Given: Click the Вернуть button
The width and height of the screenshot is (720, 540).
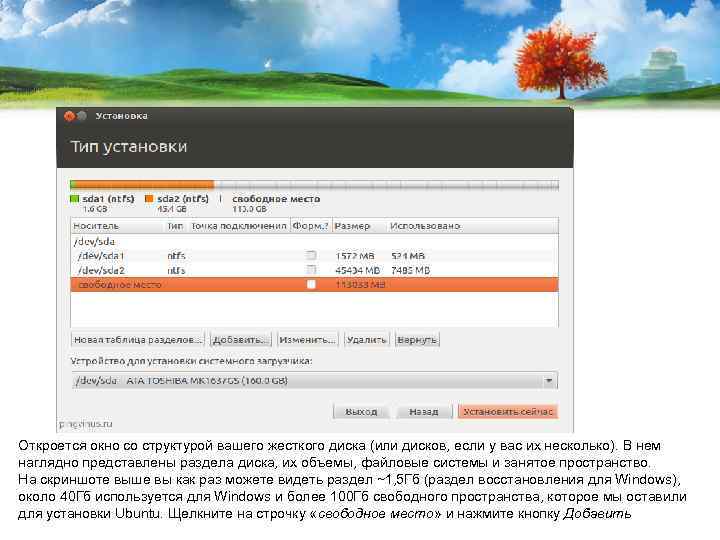Looking at the screenshot, I should (417, 340).
